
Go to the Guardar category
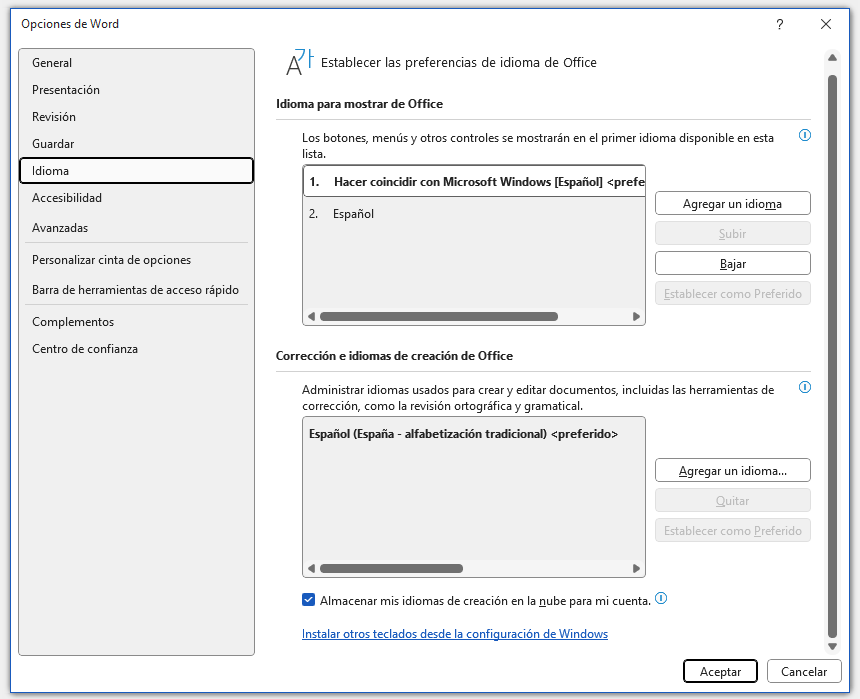[137, 143]
